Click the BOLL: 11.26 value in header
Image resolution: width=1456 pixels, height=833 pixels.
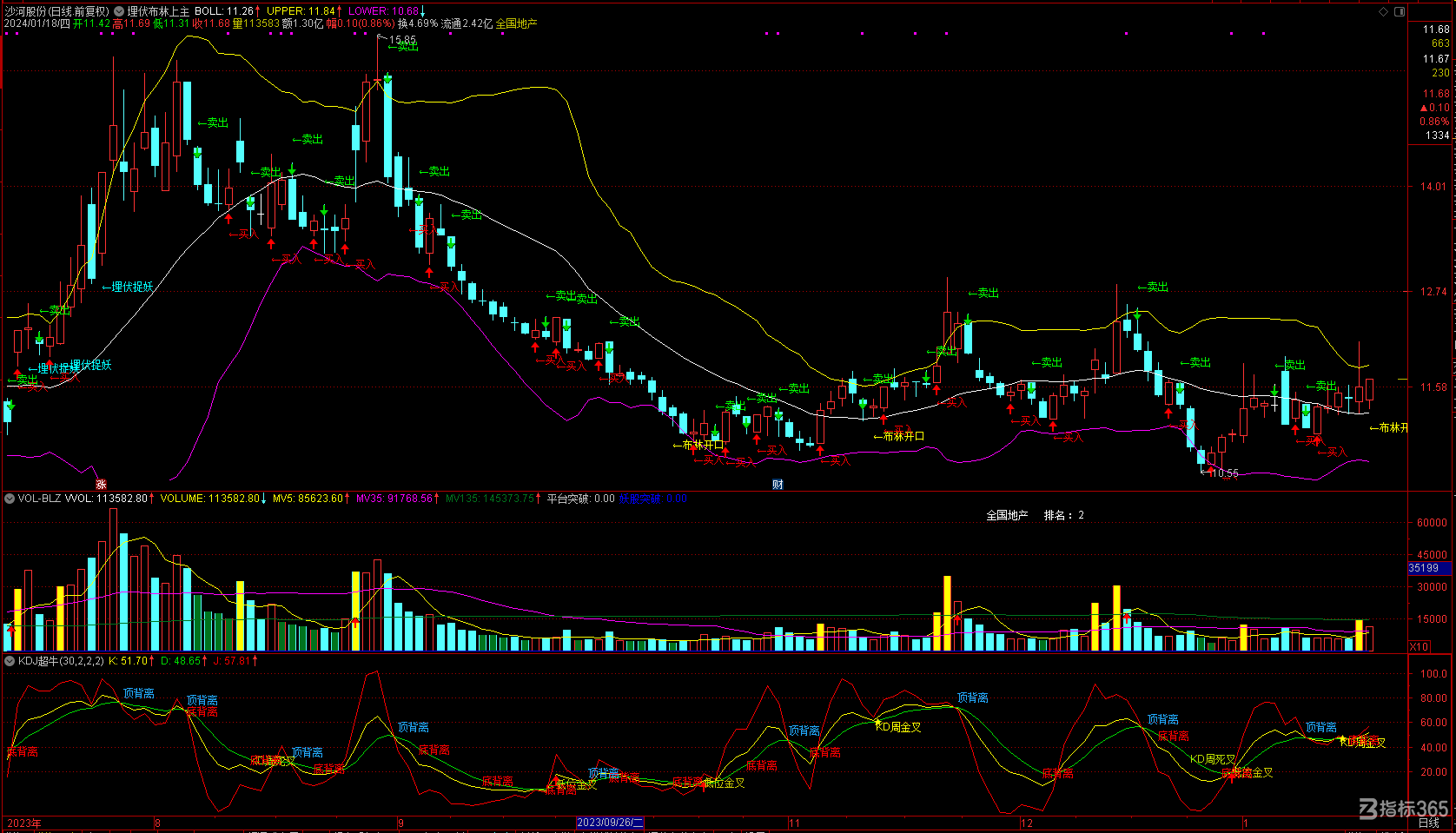tap(224, 11)
